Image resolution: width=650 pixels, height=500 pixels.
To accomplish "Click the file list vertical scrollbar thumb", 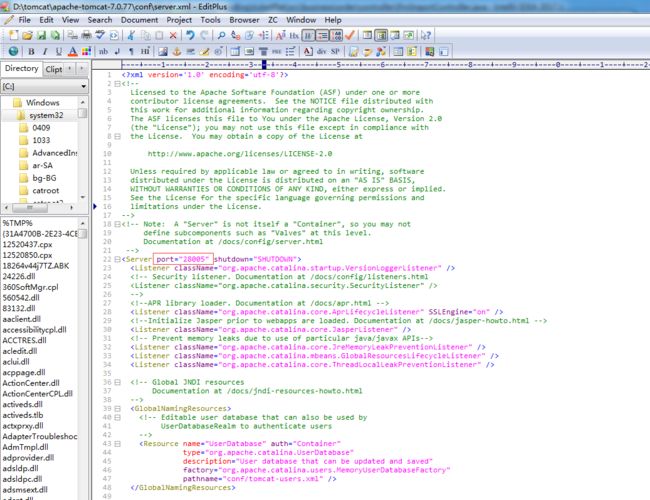I will 83,234.
